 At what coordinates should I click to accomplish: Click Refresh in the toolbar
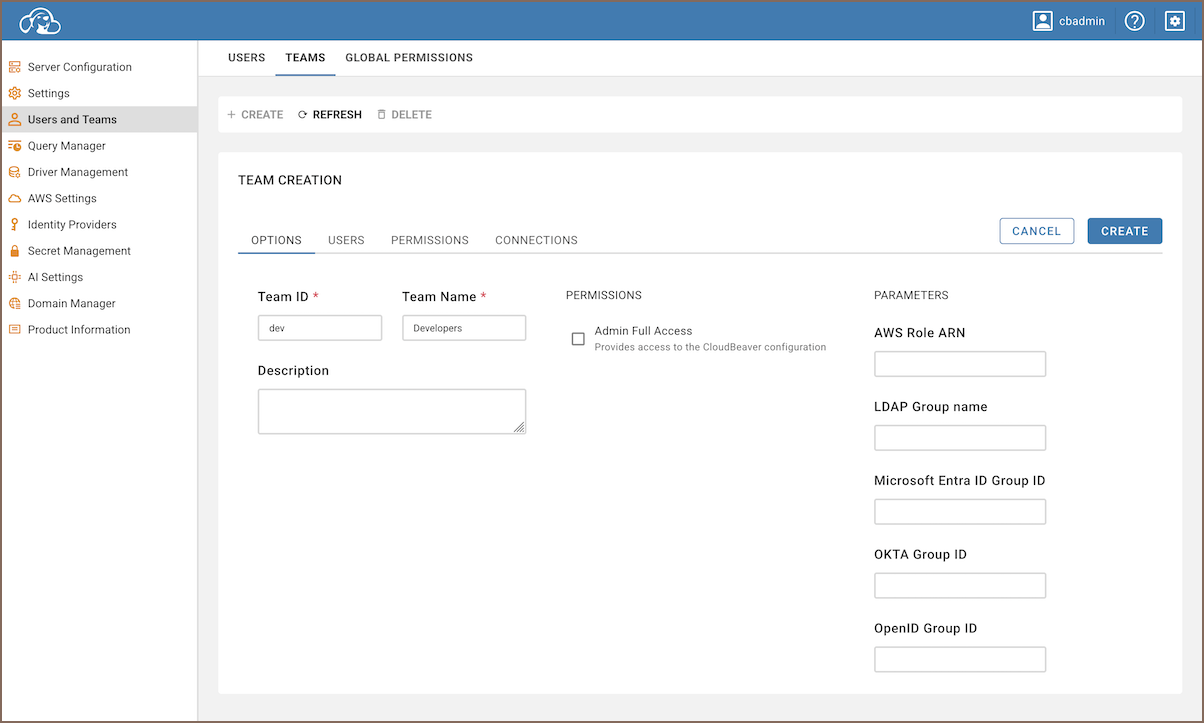coord(330,115)
